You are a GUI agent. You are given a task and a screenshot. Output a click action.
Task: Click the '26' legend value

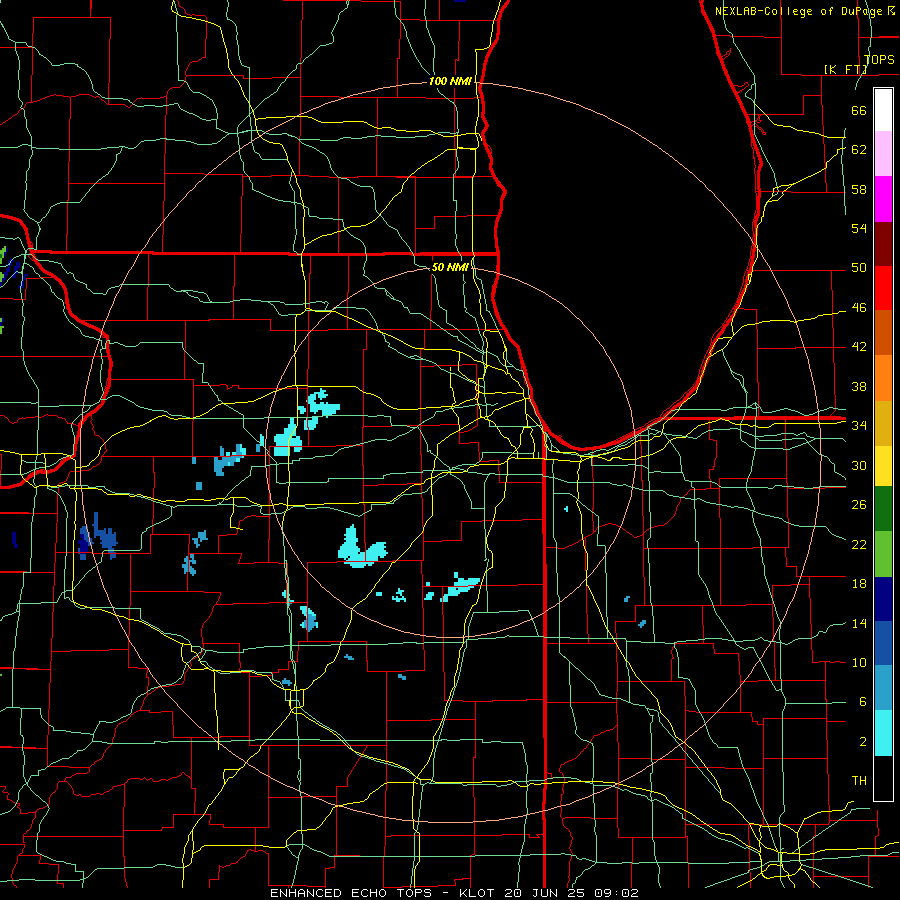(859, 505)
